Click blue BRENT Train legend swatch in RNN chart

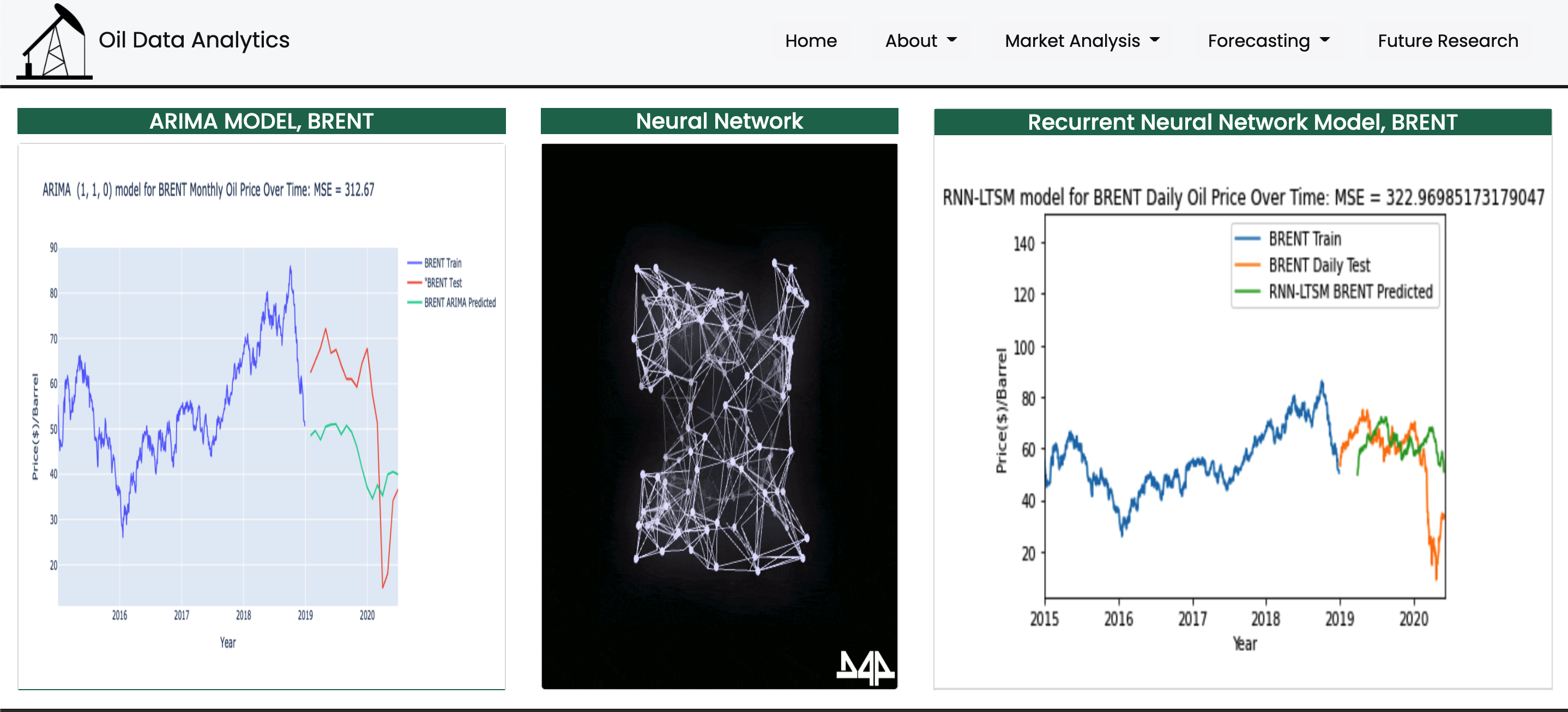point(1247,239)
